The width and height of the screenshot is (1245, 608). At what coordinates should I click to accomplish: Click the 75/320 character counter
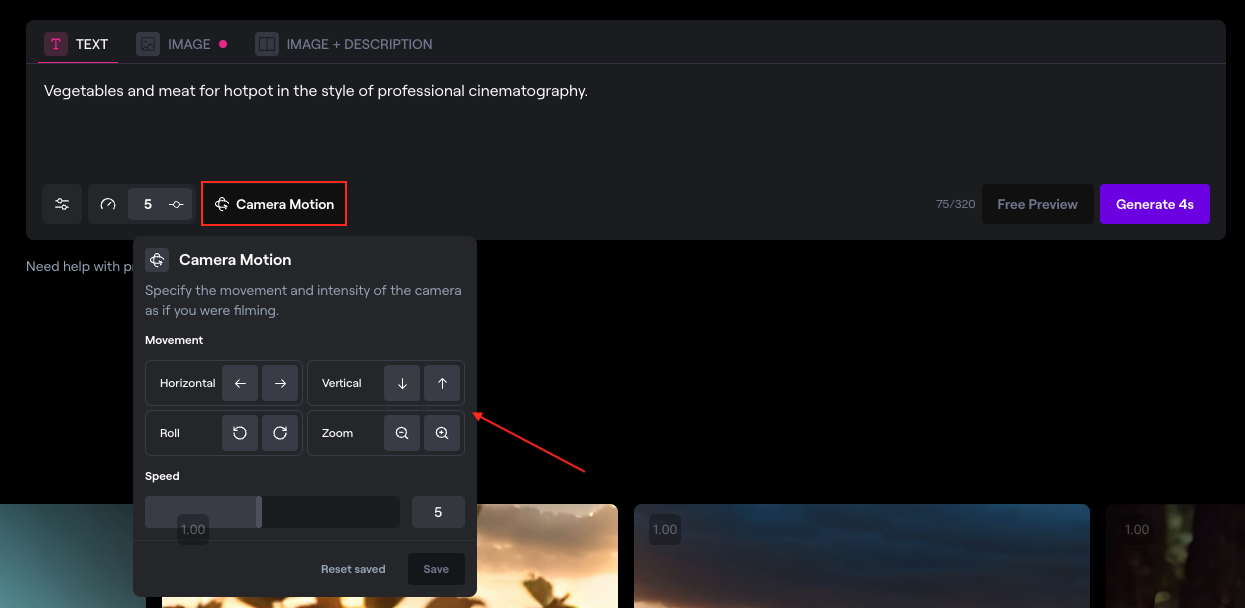[x=955, y=204]
